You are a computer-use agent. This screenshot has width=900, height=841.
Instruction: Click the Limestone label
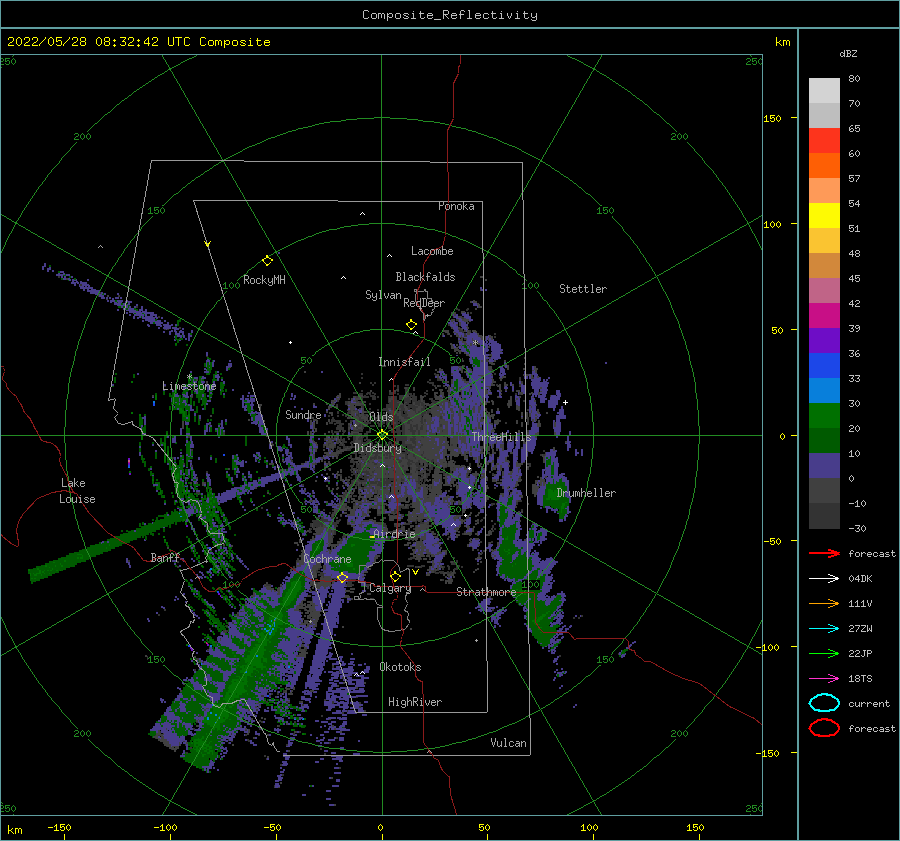pos(189,386)
